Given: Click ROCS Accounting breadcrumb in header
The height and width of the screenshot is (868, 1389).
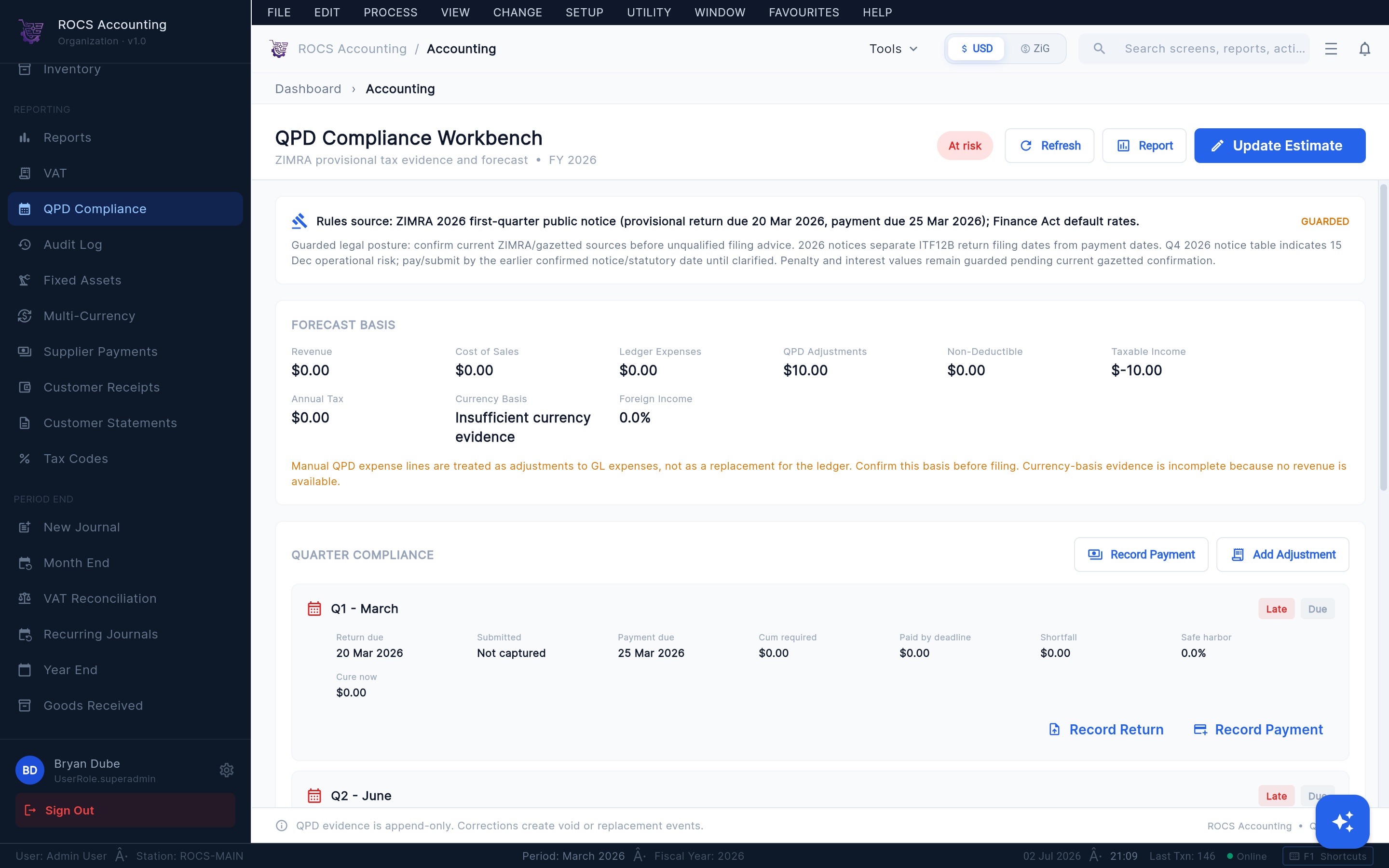Looking at the screenshot, I should 353,49.
